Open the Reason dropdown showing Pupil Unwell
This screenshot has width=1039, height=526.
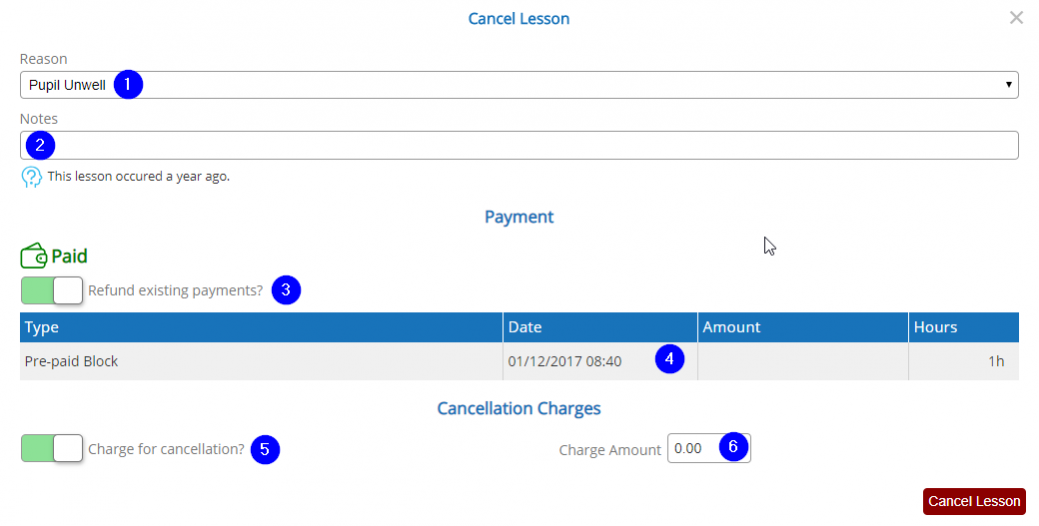pos(519,85)
